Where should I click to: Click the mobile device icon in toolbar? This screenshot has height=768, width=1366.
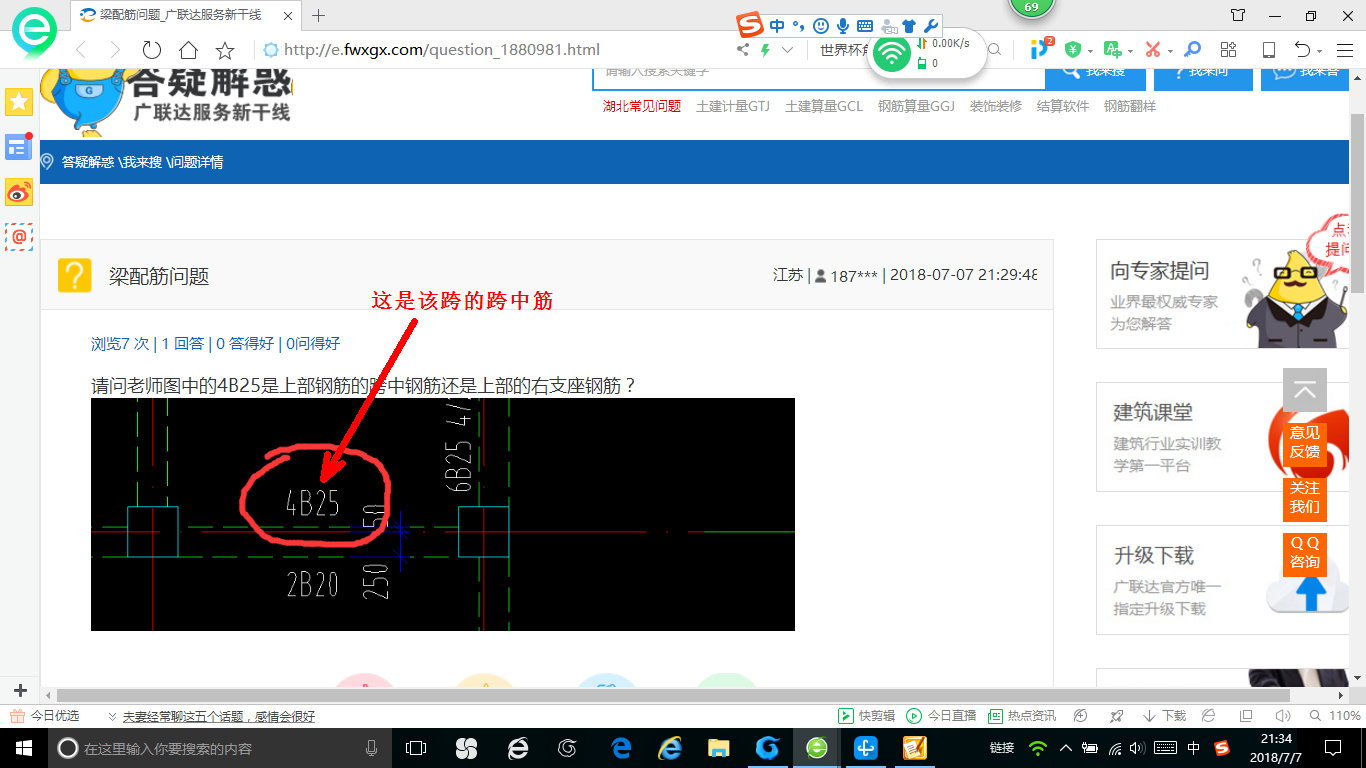tap(1268, 50)
